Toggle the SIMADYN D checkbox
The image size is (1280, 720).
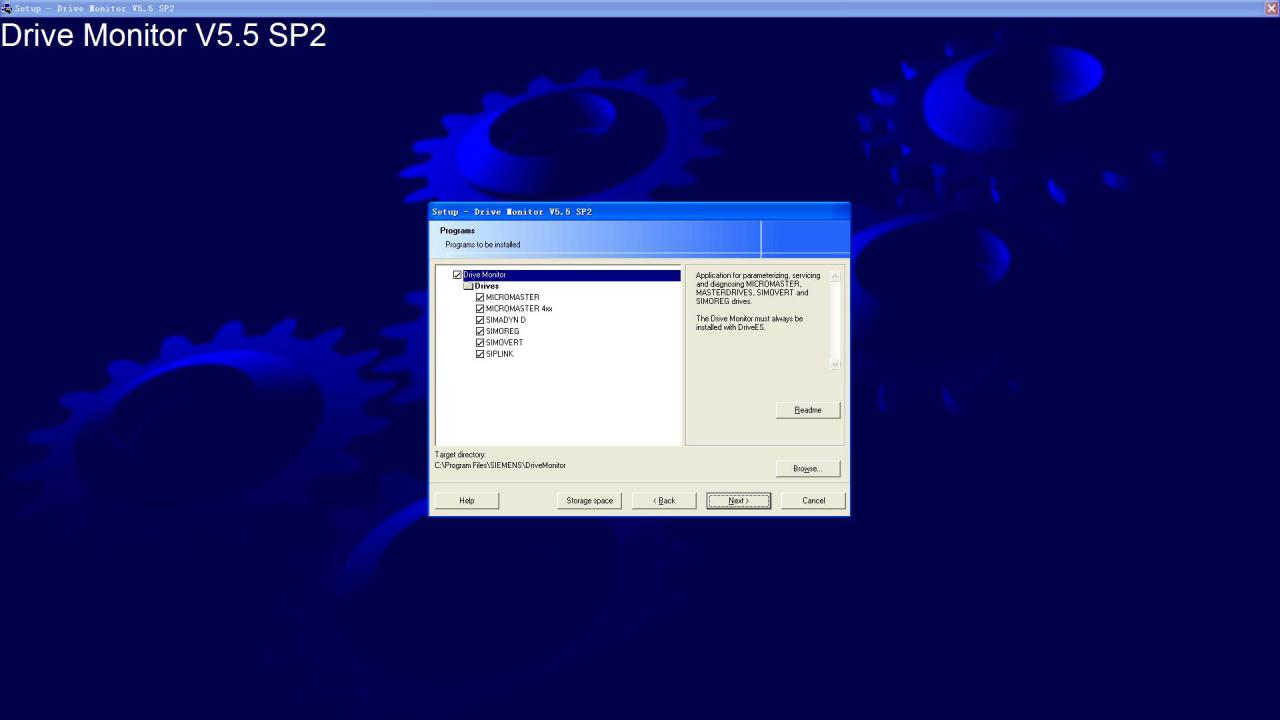click(480, 320)
